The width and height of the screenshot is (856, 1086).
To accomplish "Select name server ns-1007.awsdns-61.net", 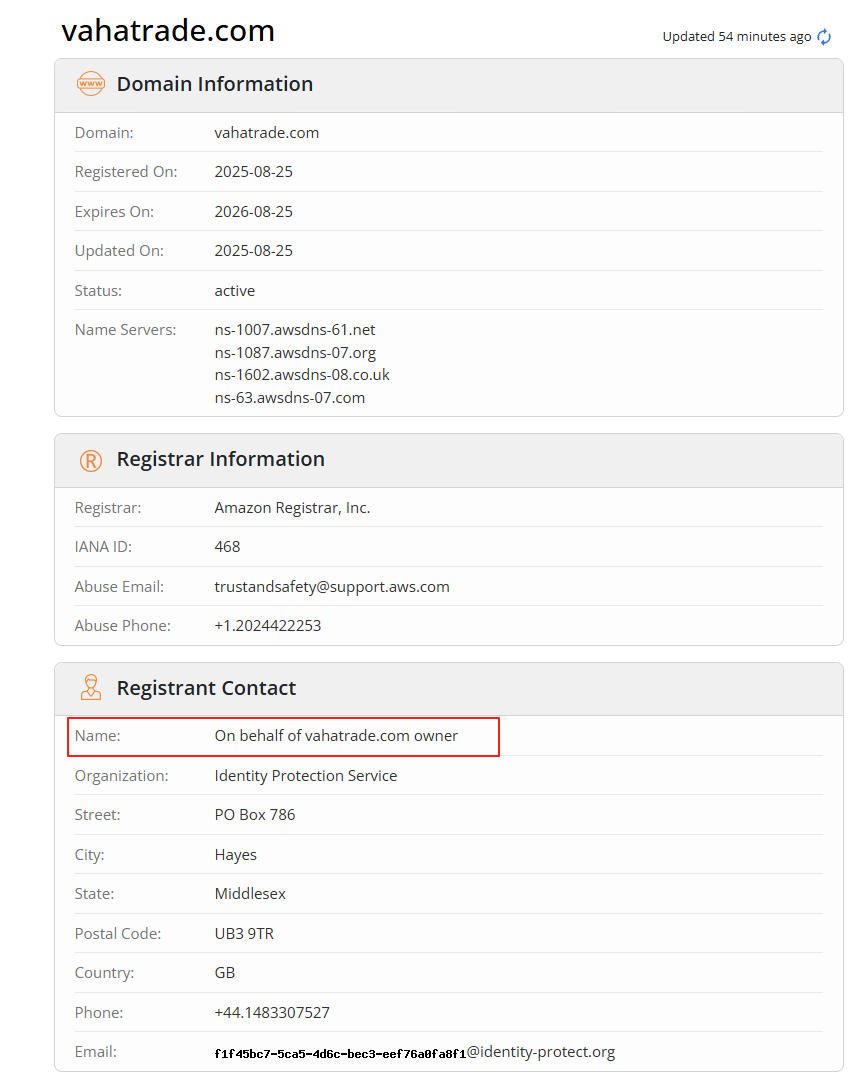I will 295,330.
